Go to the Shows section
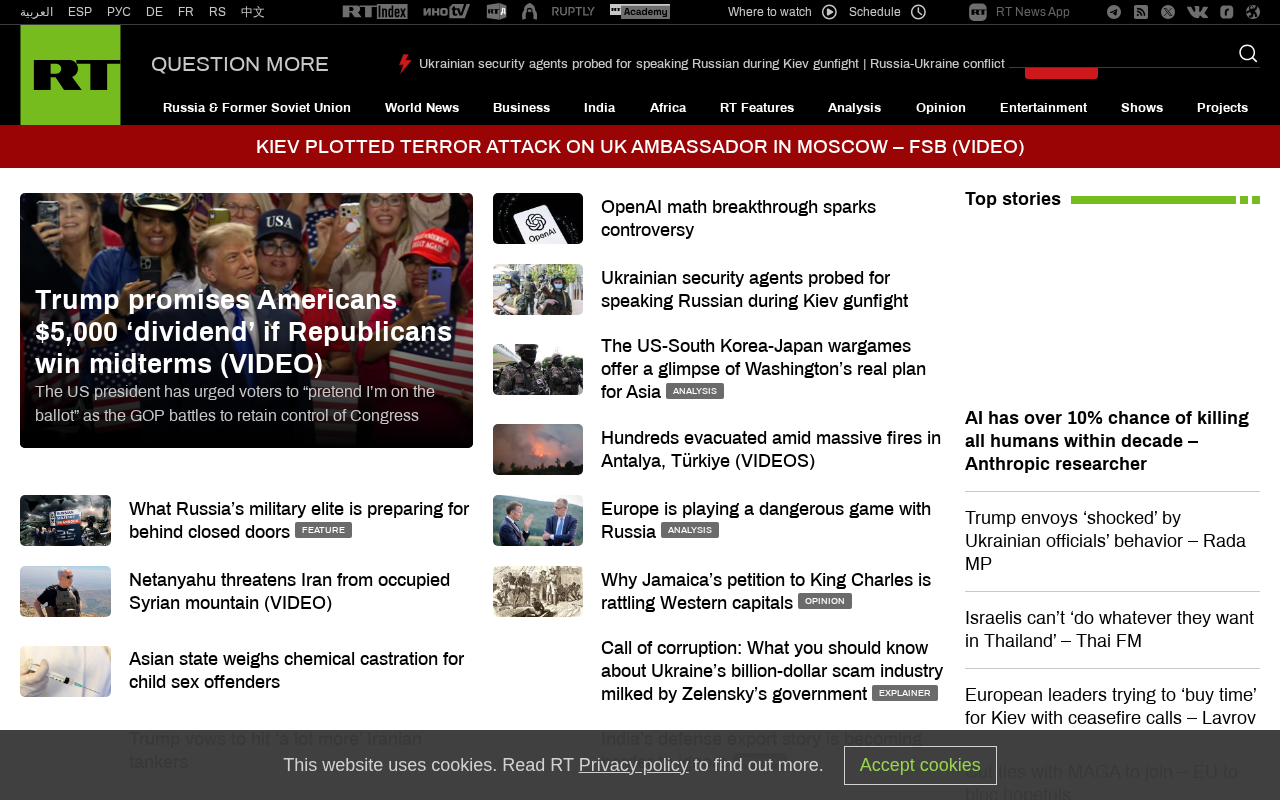The width and height of the screenshot is (1280, 800). point(1142,108)
